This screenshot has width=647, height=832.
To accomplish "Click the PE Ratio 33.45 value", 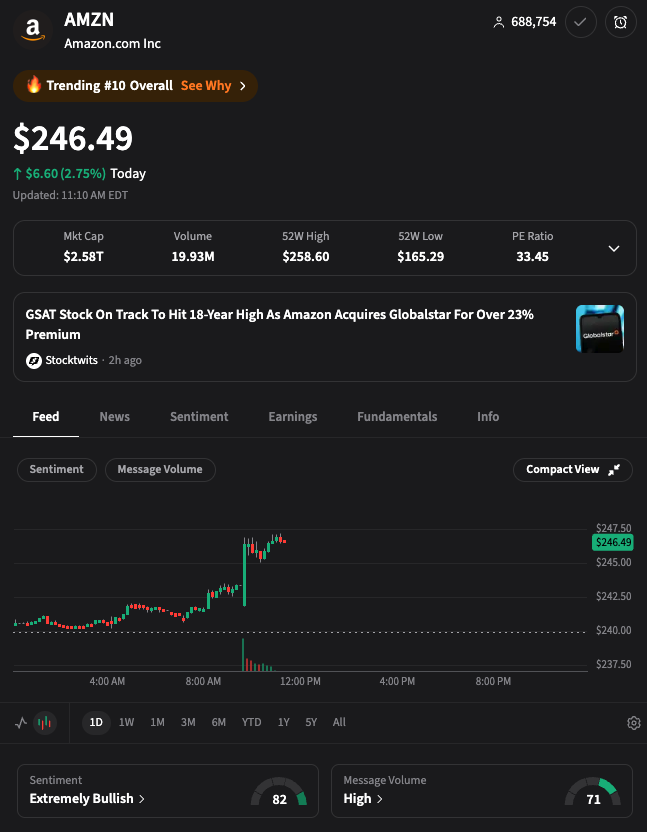I will 532,257.
